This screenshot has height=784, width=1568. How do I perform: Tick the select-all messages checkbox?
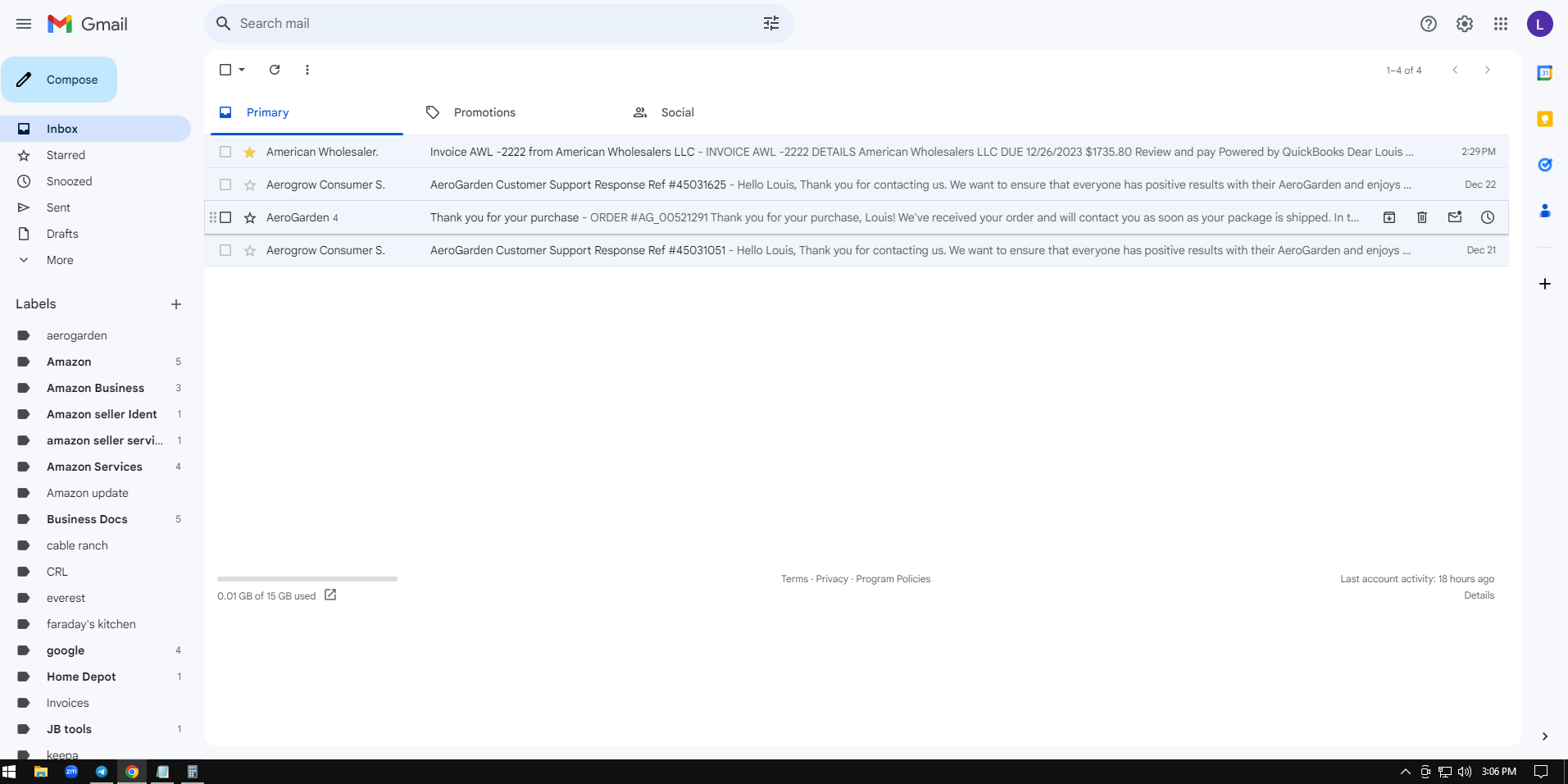(225, 70)
